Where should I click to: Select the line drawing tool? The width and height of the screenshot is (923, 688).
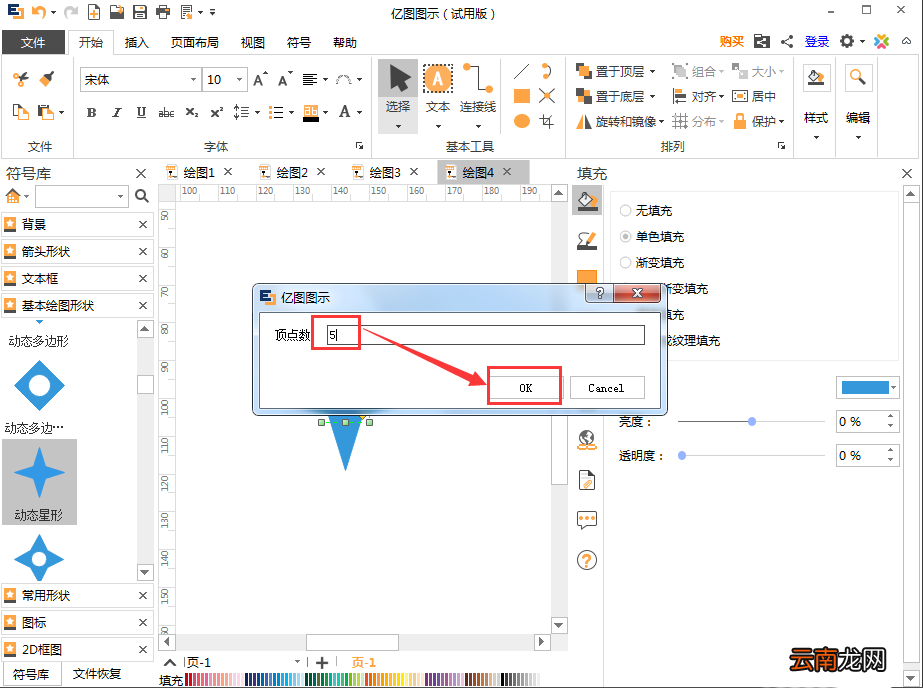click(522, 72)
